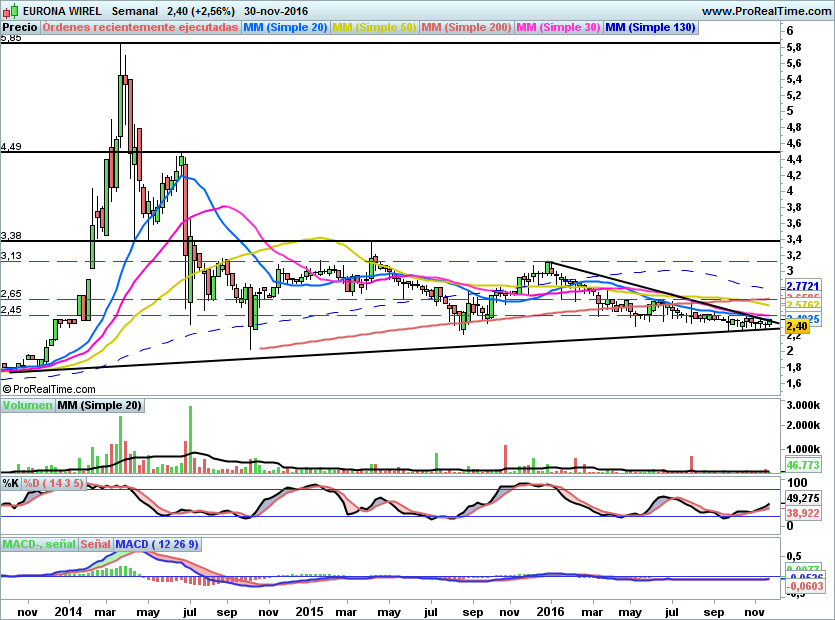The width and height of the screenshot is (835, 620).
Task: Click the Señal label in MACD panel
Action: [95, 544]
